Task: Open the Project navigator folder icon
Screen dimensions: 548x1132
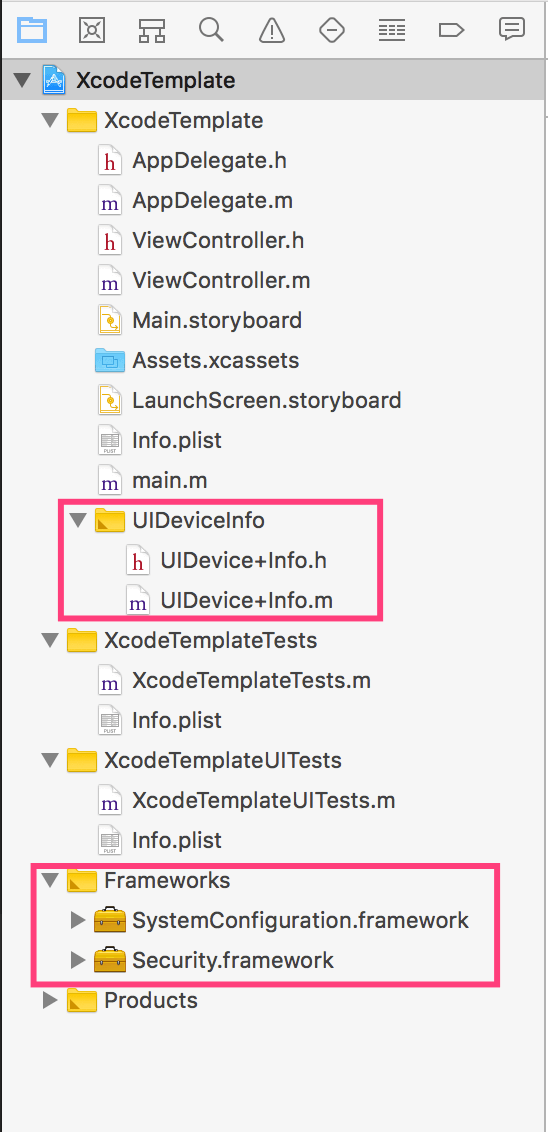Action: [32, 30]
